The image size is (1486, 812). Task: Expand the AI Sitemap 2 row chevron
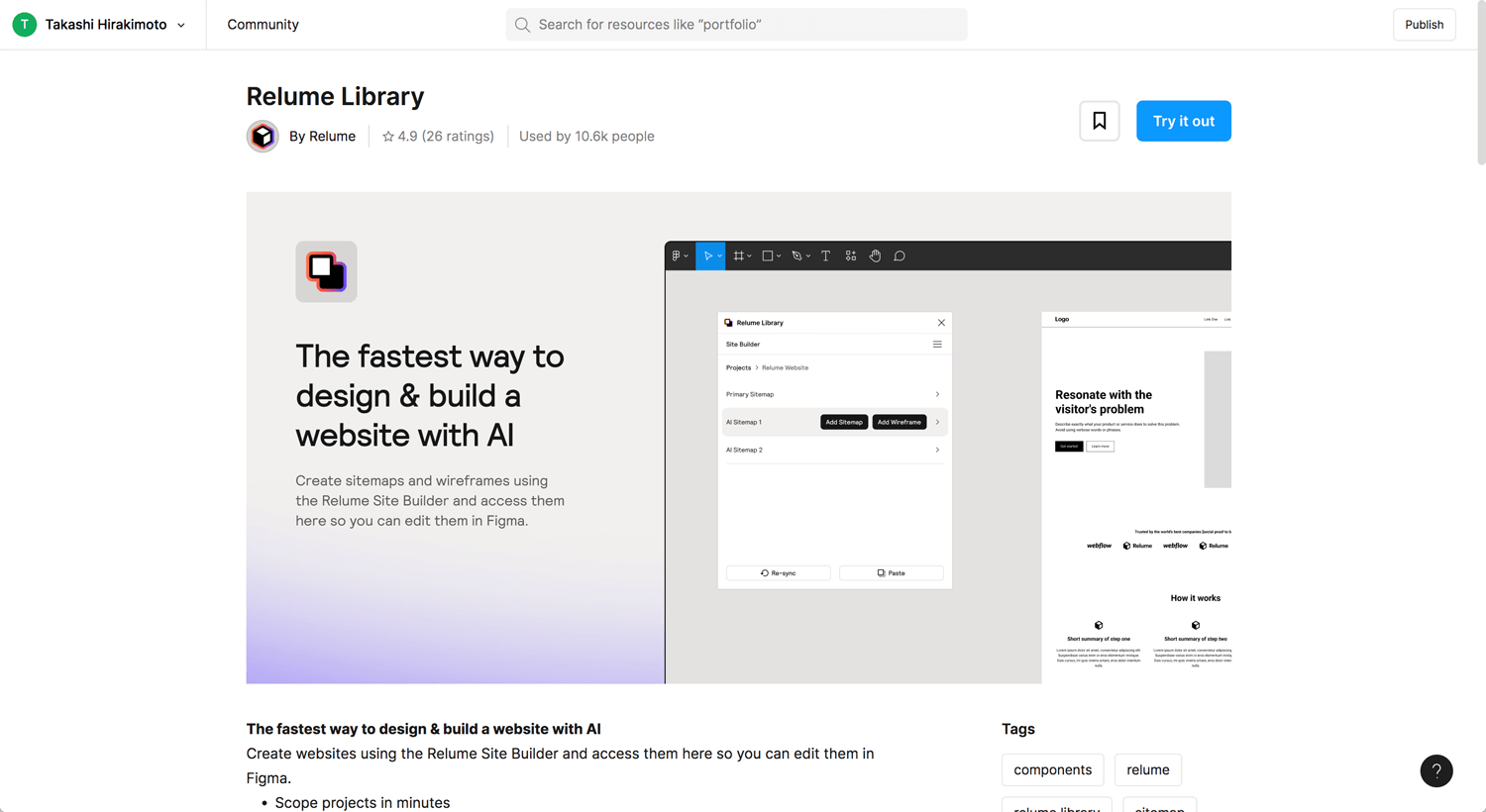937,450
